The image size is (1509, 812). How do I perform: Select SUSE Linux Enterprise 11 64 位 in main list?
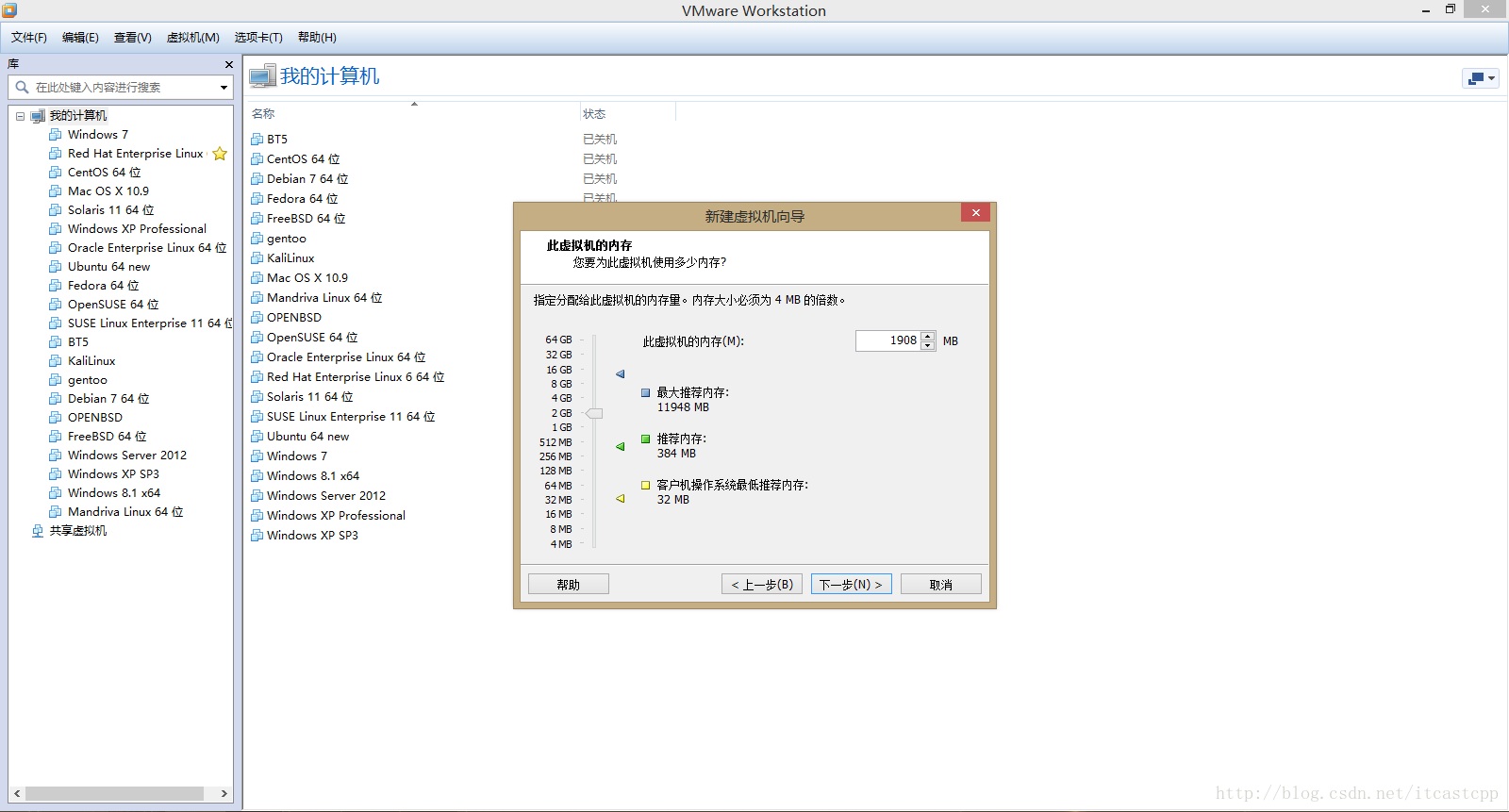click(351, 417)
